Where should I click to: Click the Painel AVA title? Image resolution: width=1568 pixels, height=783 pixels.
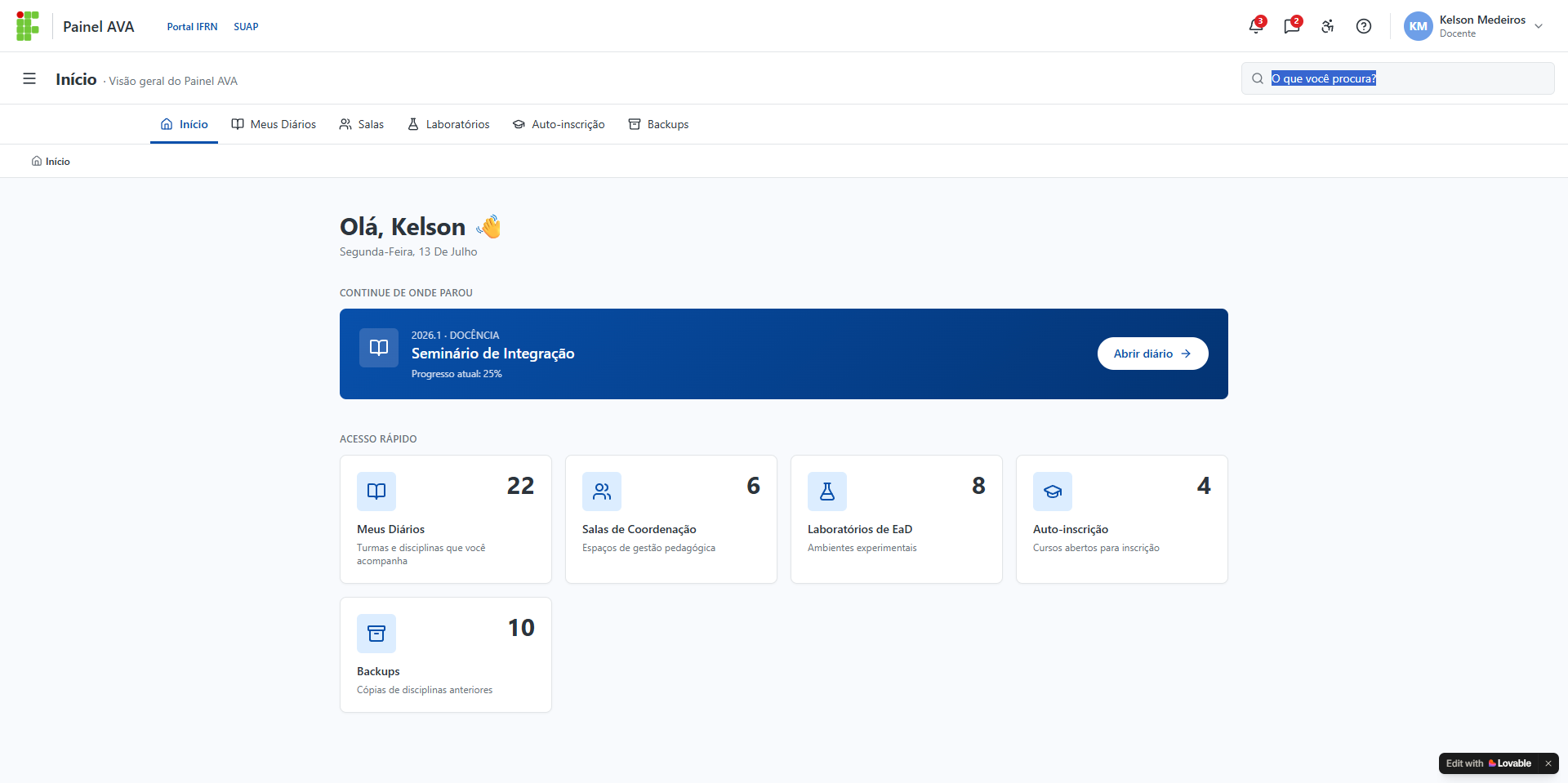pyautogui.click(x=98, y=27)
